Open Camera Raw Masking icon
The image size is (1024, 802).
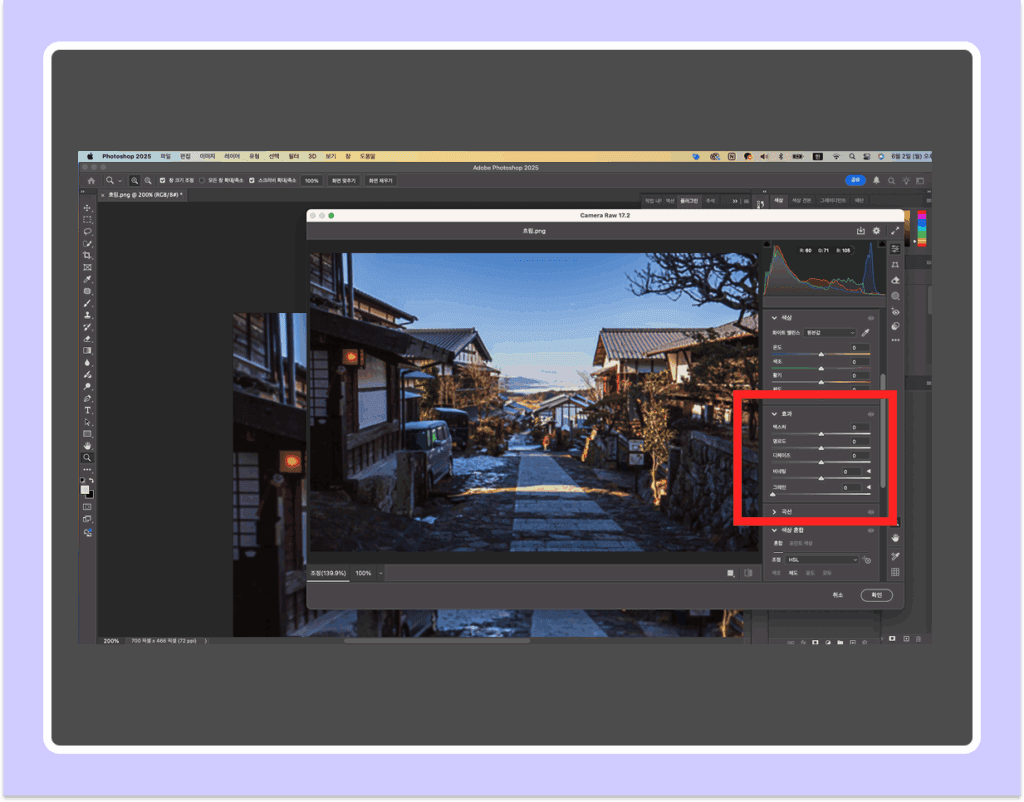[895, 296]
